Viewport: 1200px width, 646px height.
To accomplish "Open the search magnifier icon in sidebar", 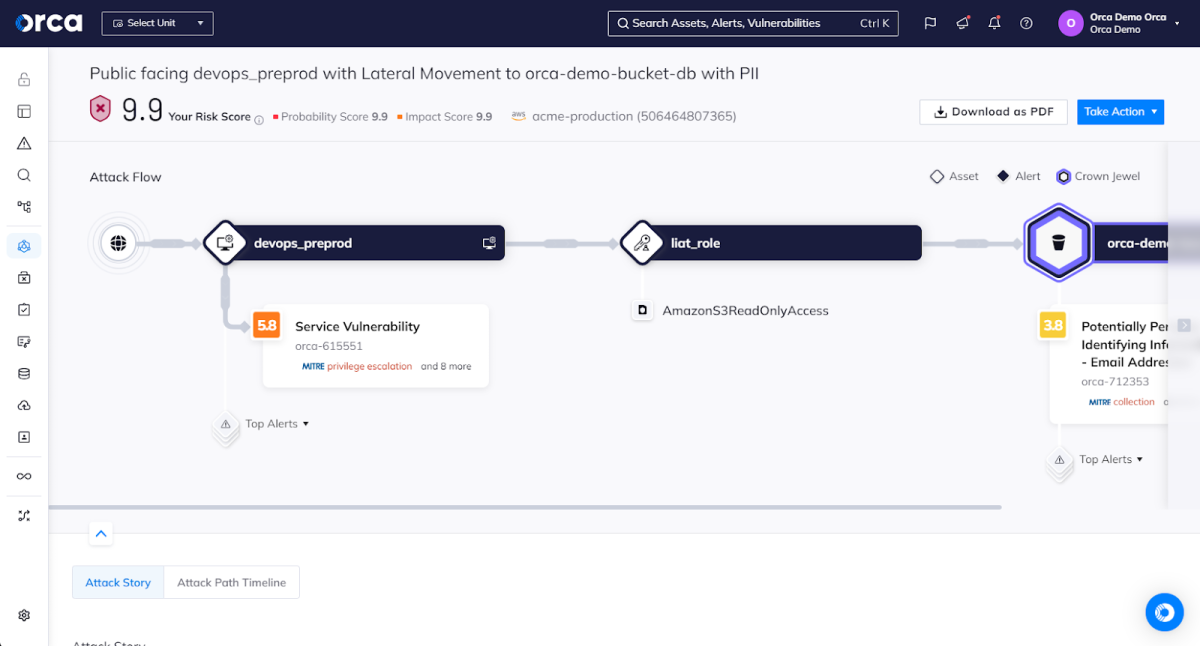I will point(24,175).
